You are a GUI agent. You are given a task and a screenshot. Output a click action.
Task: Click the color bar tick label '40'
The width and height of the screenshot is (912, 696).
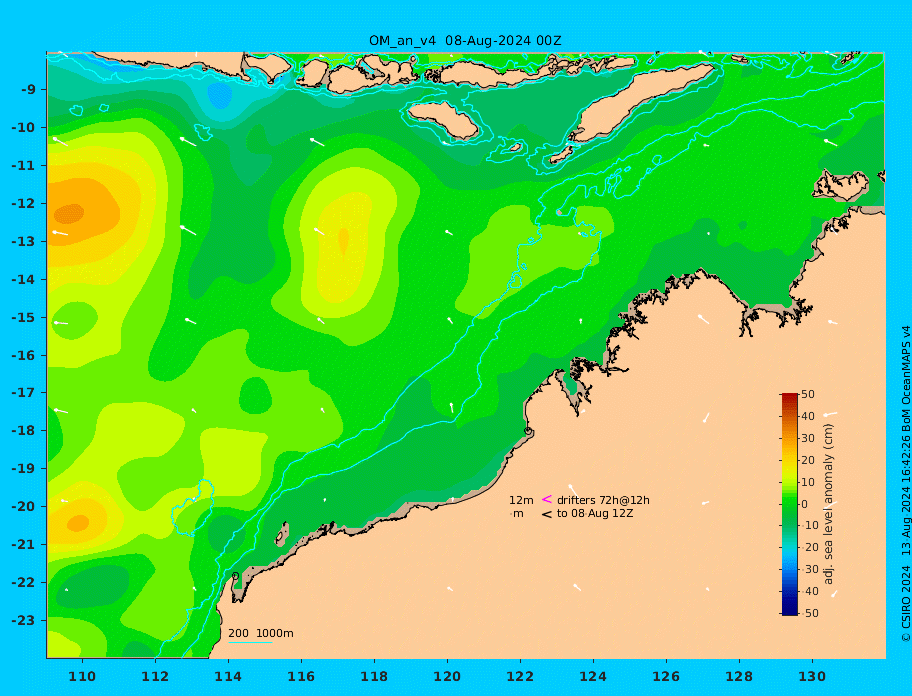(x=808, y=416)
